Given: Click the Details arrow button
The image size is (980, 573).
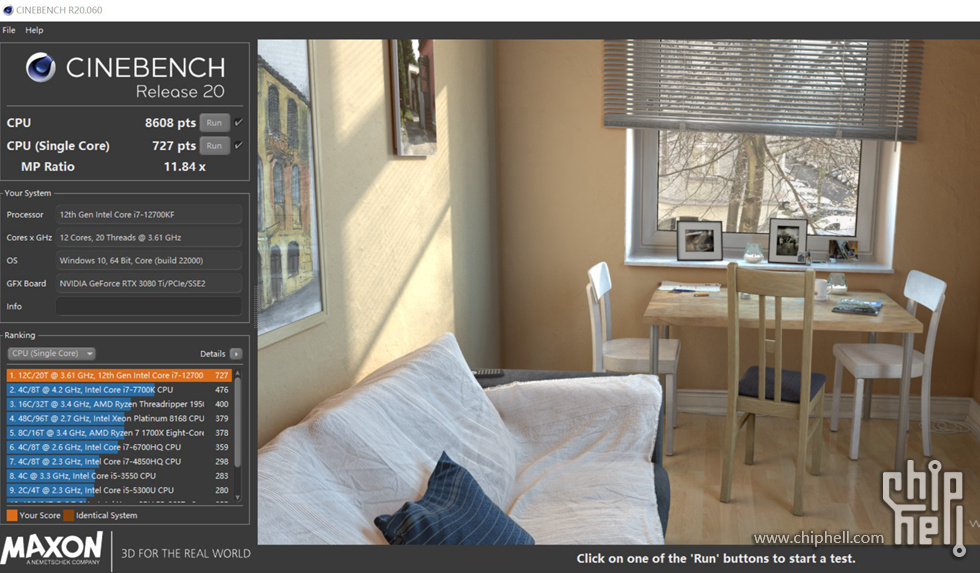Looking at the screenshot, I should pos(236,354).
